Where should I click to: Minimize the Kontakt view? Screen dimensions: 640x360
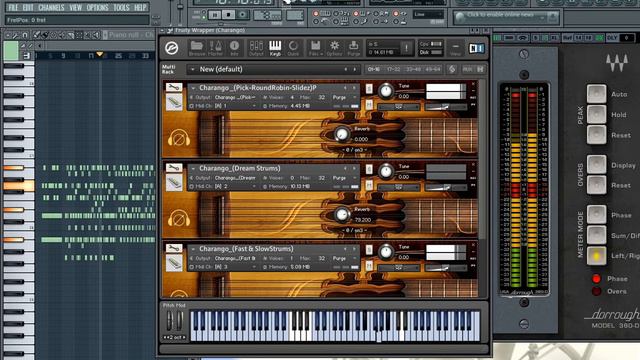(x=456, y=48)
